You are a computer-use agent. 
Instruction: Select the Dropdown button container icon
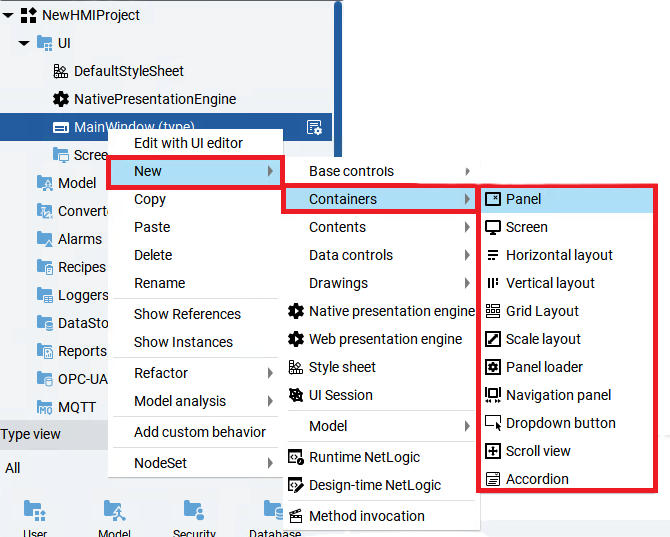(x=493, y=423)
